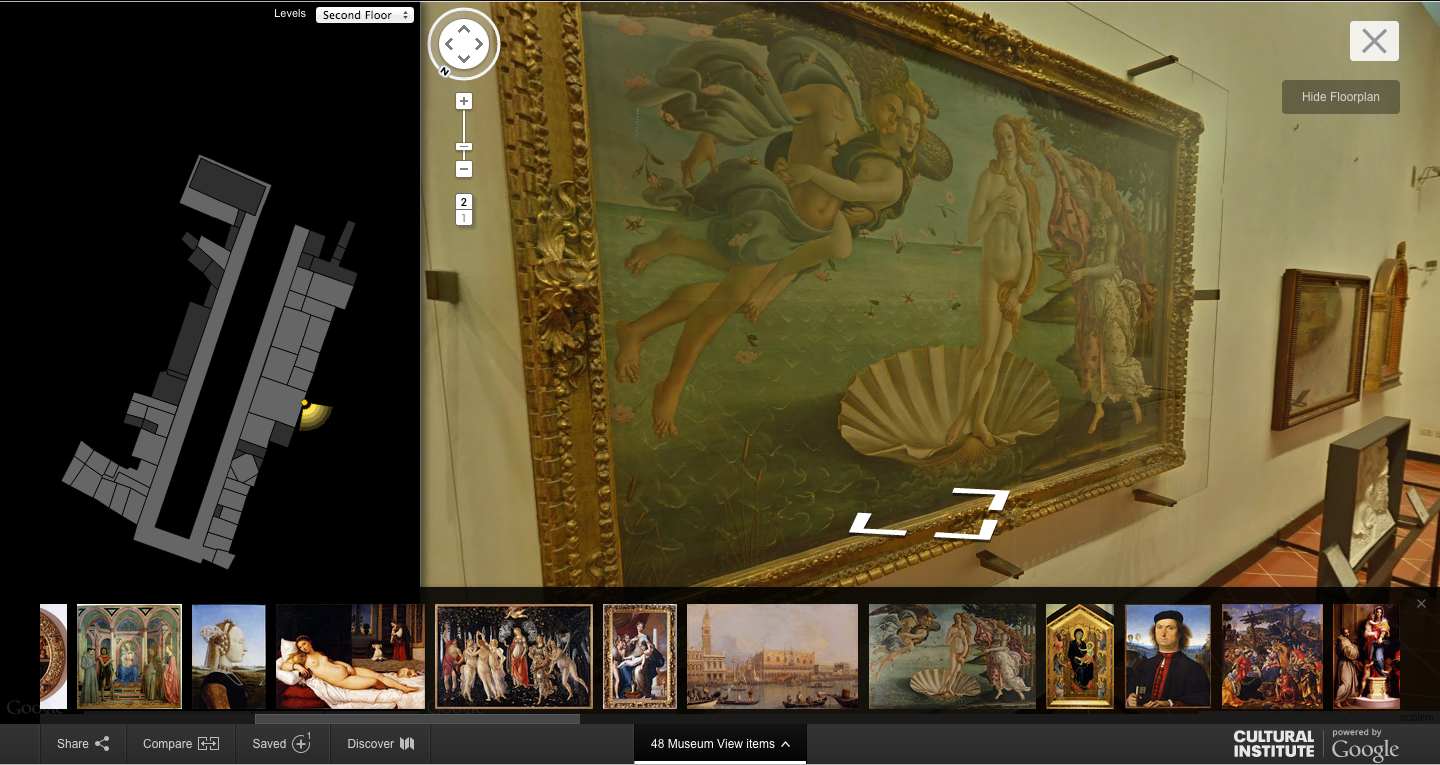
Task: Click the compass north N marker
Action: point(444,71)
